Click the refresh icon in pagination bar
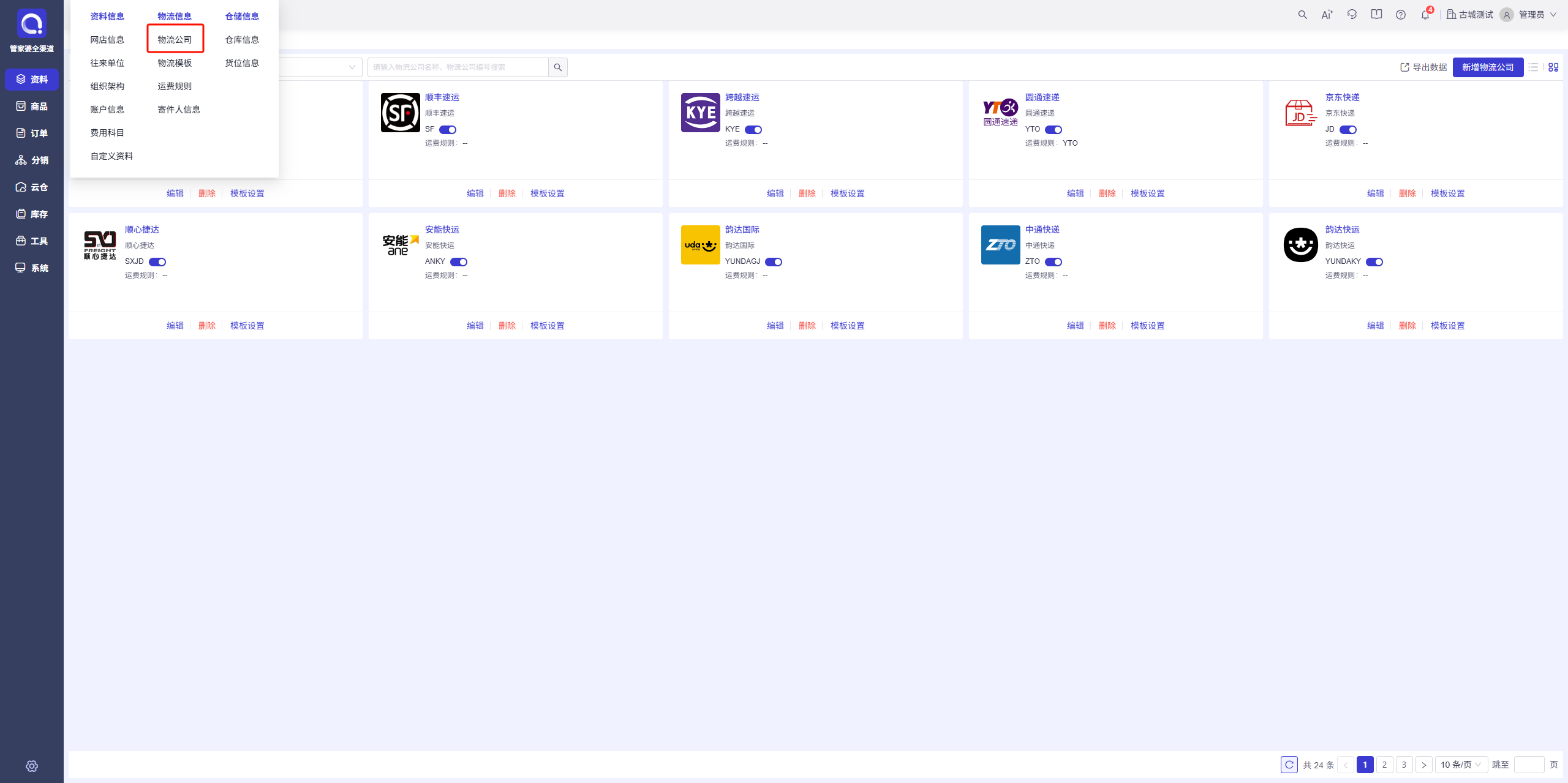This screenshot has width=1568, height=783. pos(1289,765)
